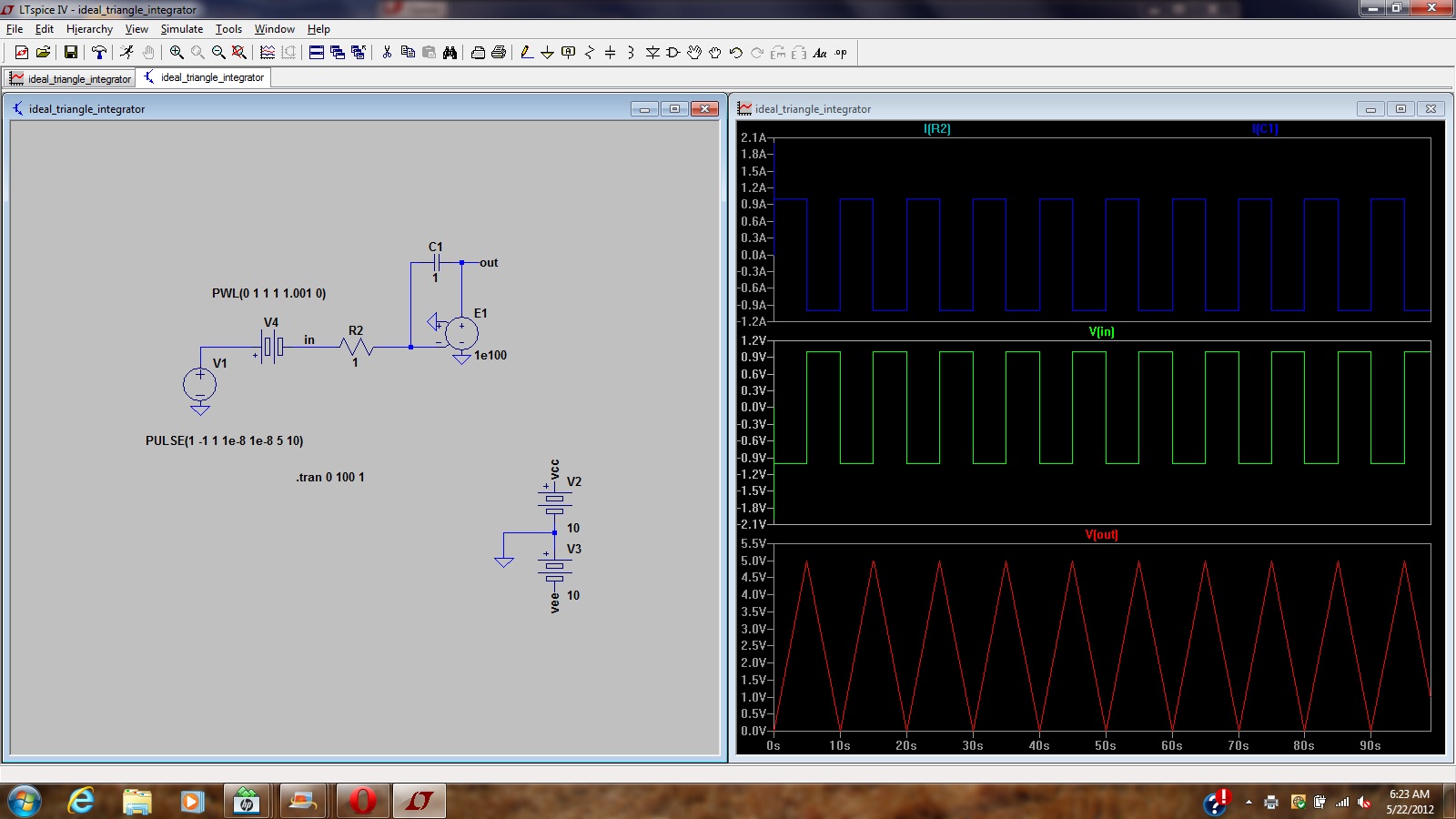The image size is (1456, 819).
Task: Select the Draw Wire pencil tool
Action: coord(527,53)
